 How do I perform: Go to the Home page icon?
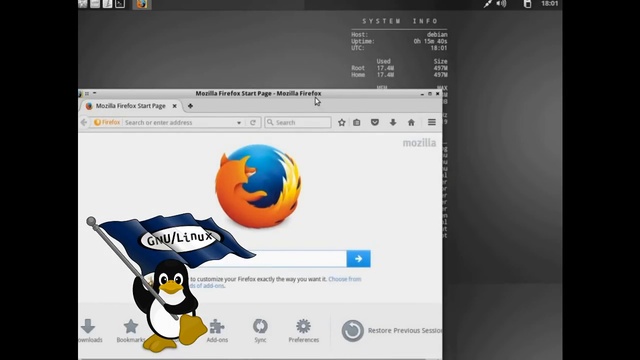click(411, 122)
